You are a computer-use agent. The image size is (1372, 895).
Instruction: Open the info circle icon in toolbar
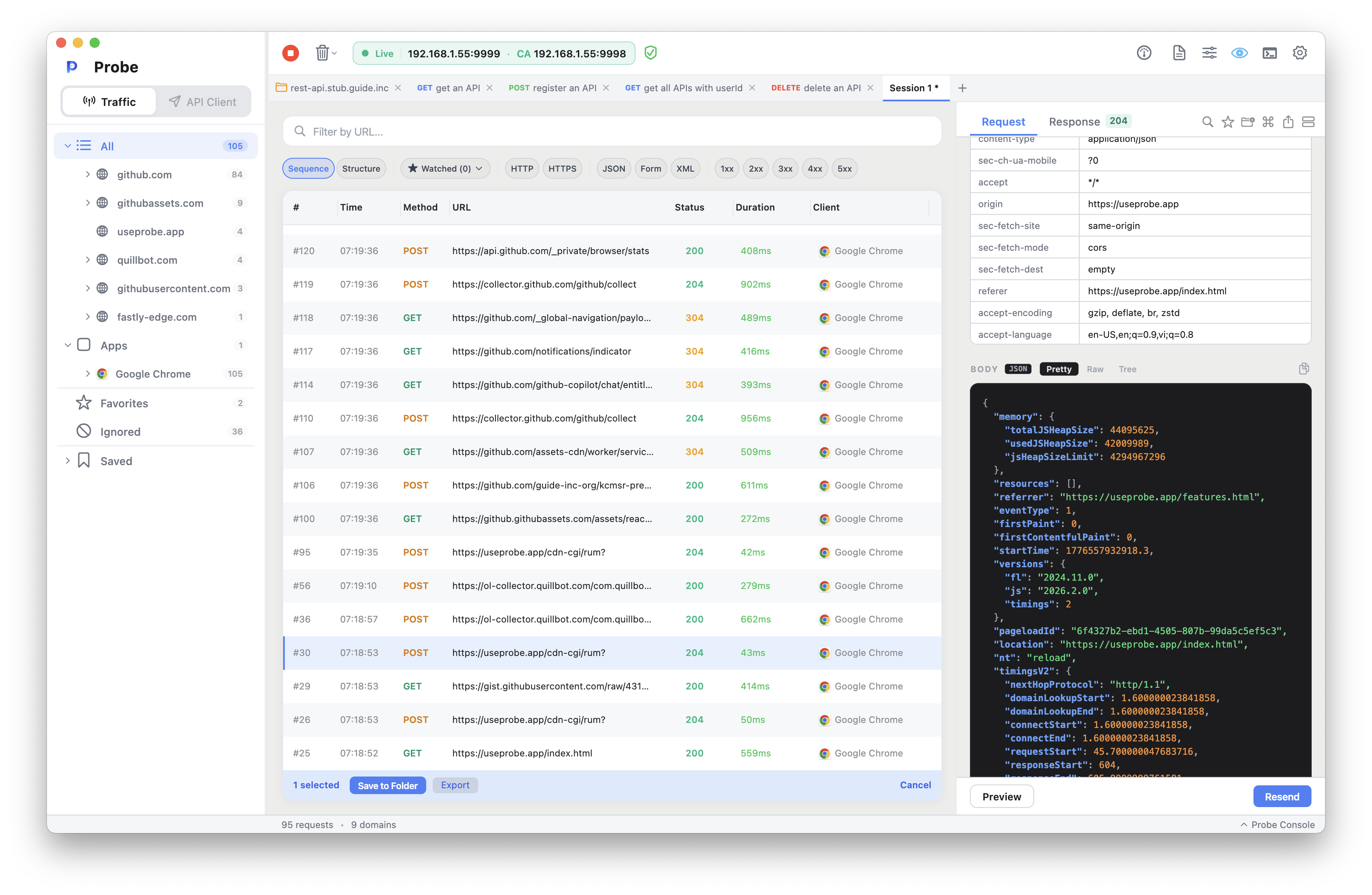(1144, 53)
